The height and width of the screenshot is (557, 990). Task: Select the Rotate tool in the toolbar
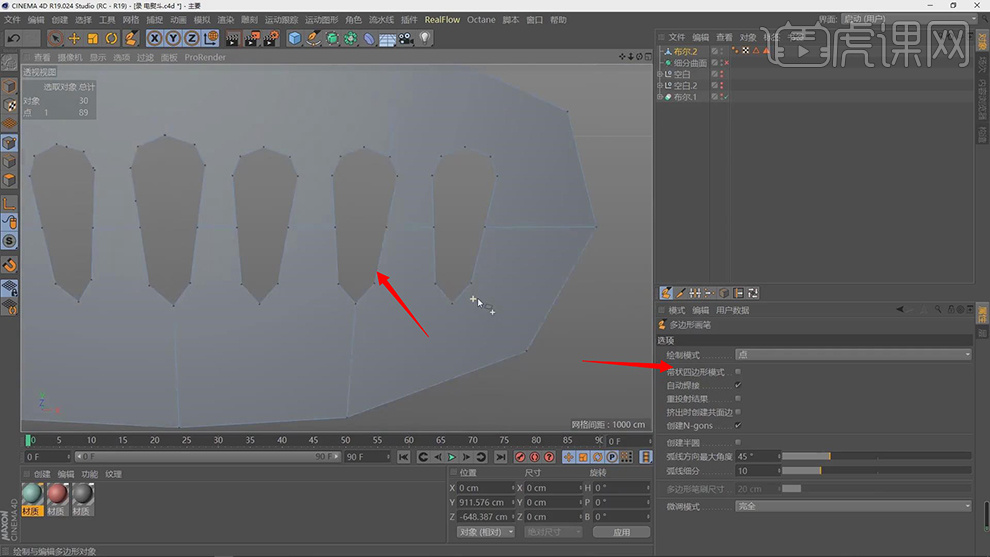click(111, 38)
